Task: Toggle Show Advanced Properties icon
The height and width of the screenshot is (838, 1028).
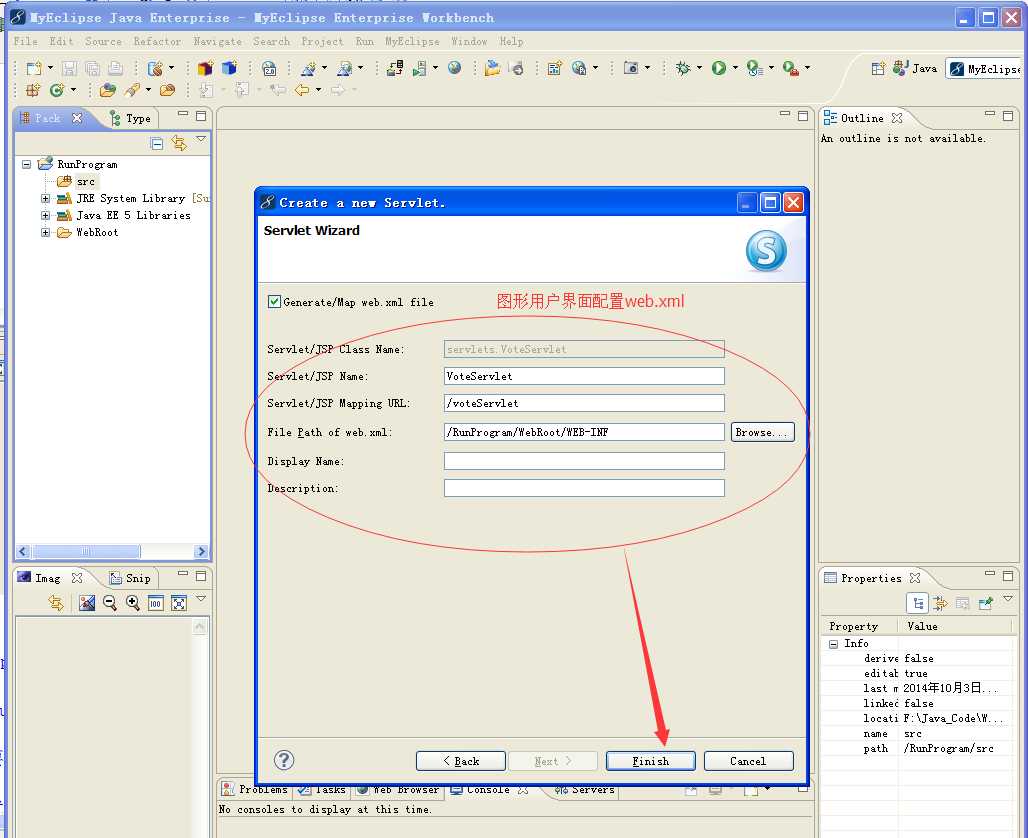Action: [x=940, y=603]
